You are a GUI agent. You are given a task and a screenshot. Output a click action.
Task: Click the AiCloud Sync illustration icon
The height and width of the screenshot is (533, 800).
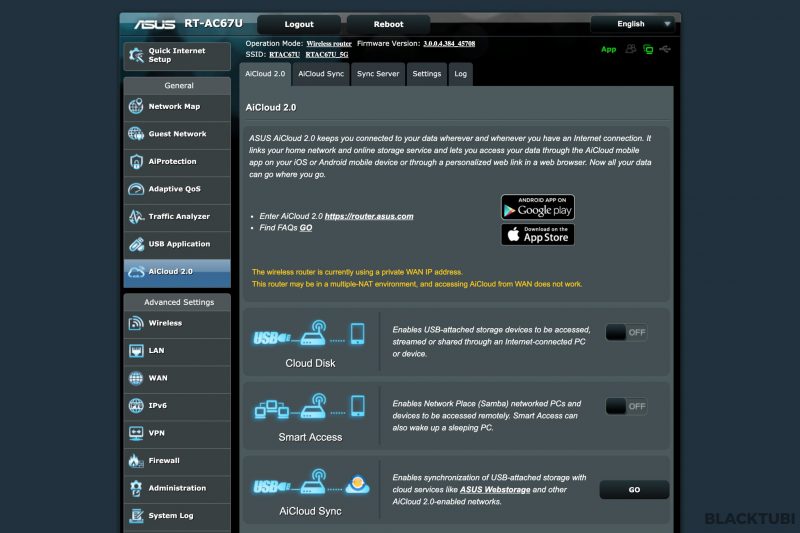click(311, 481)
